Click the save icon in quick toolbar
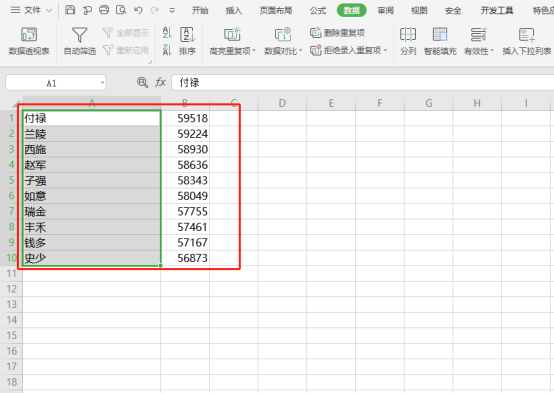Image resolution: width=554 pixels, height=394 pixels. (70, 10)
